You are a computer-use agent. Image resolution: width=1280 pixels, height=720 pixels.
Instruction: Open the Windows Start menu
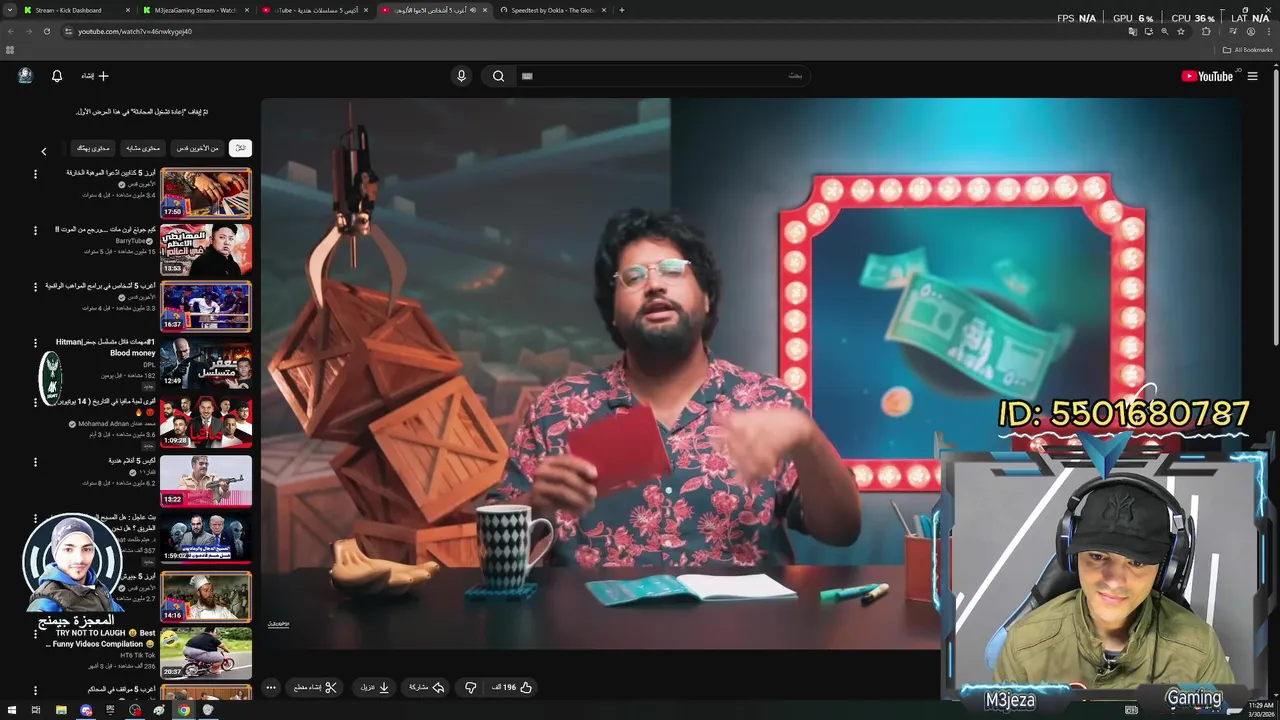11,710
